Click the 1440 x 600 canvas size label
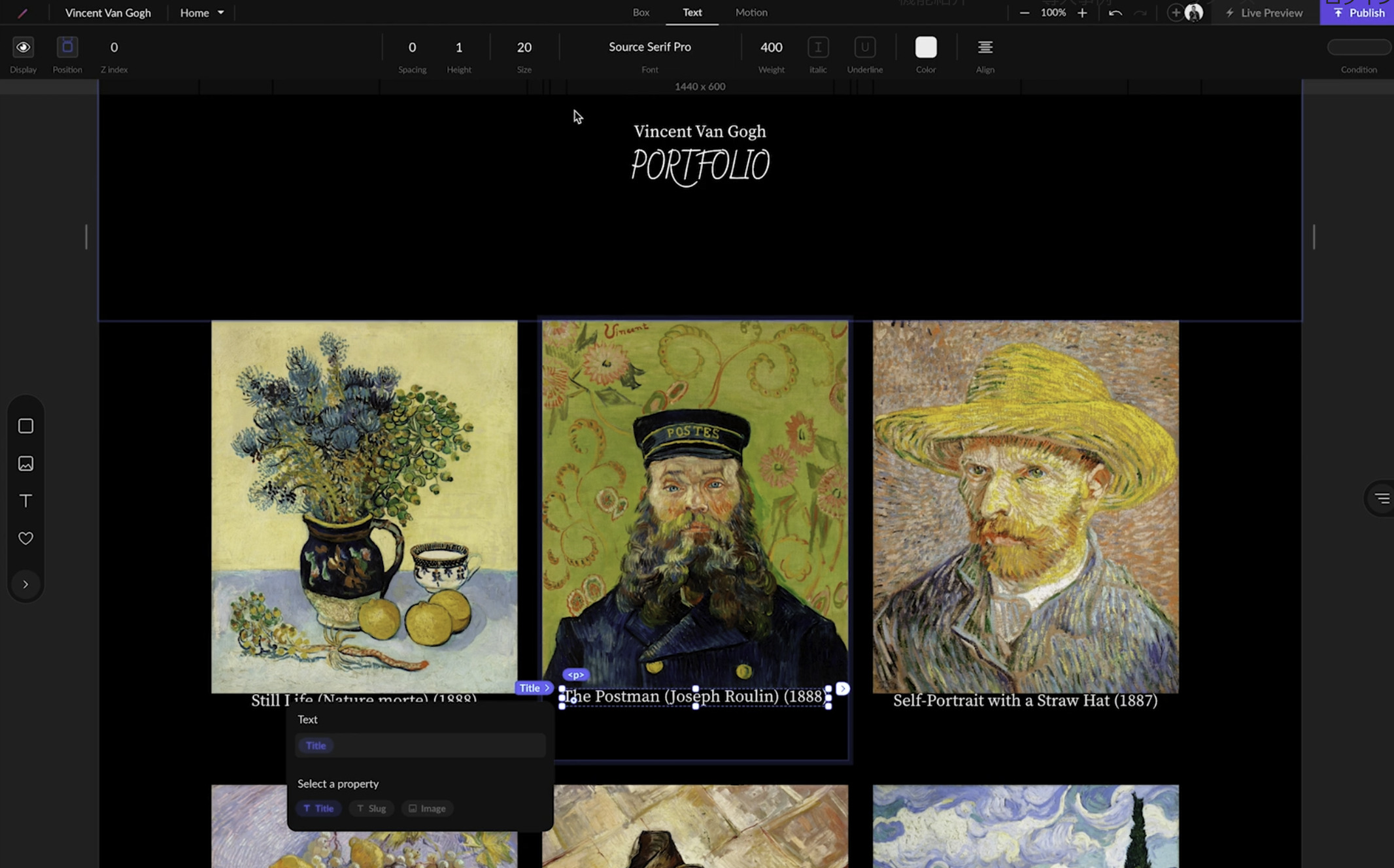 (700, 86)
